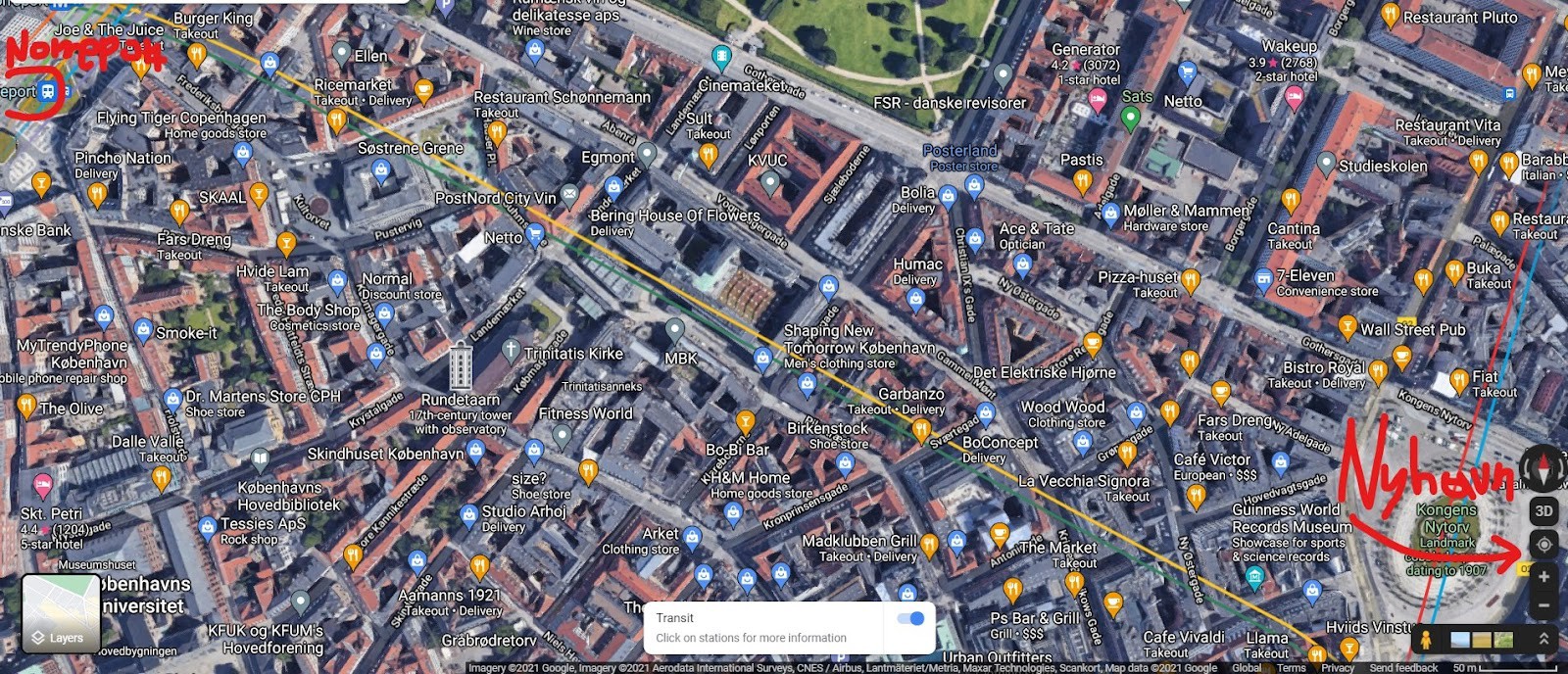The image size is (1568, 674).
Task: Click the KVUC location pin
Action: (770, 182)
